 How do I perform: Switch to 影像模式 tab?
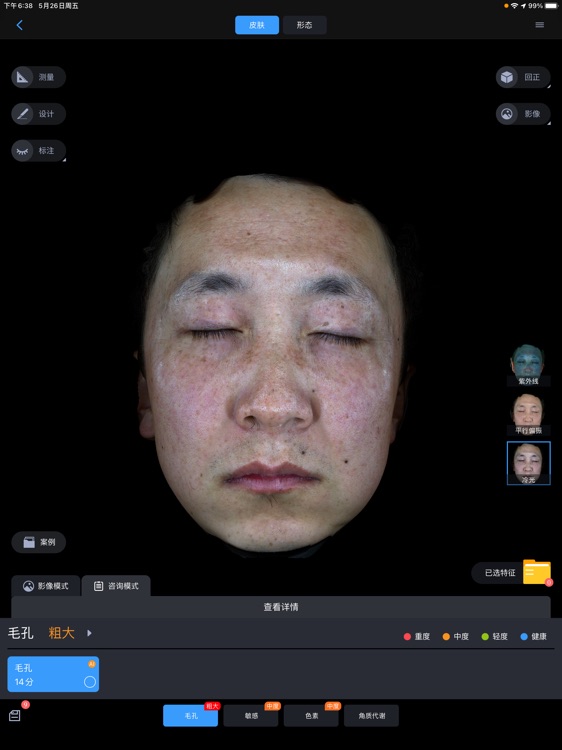[45, 586]
